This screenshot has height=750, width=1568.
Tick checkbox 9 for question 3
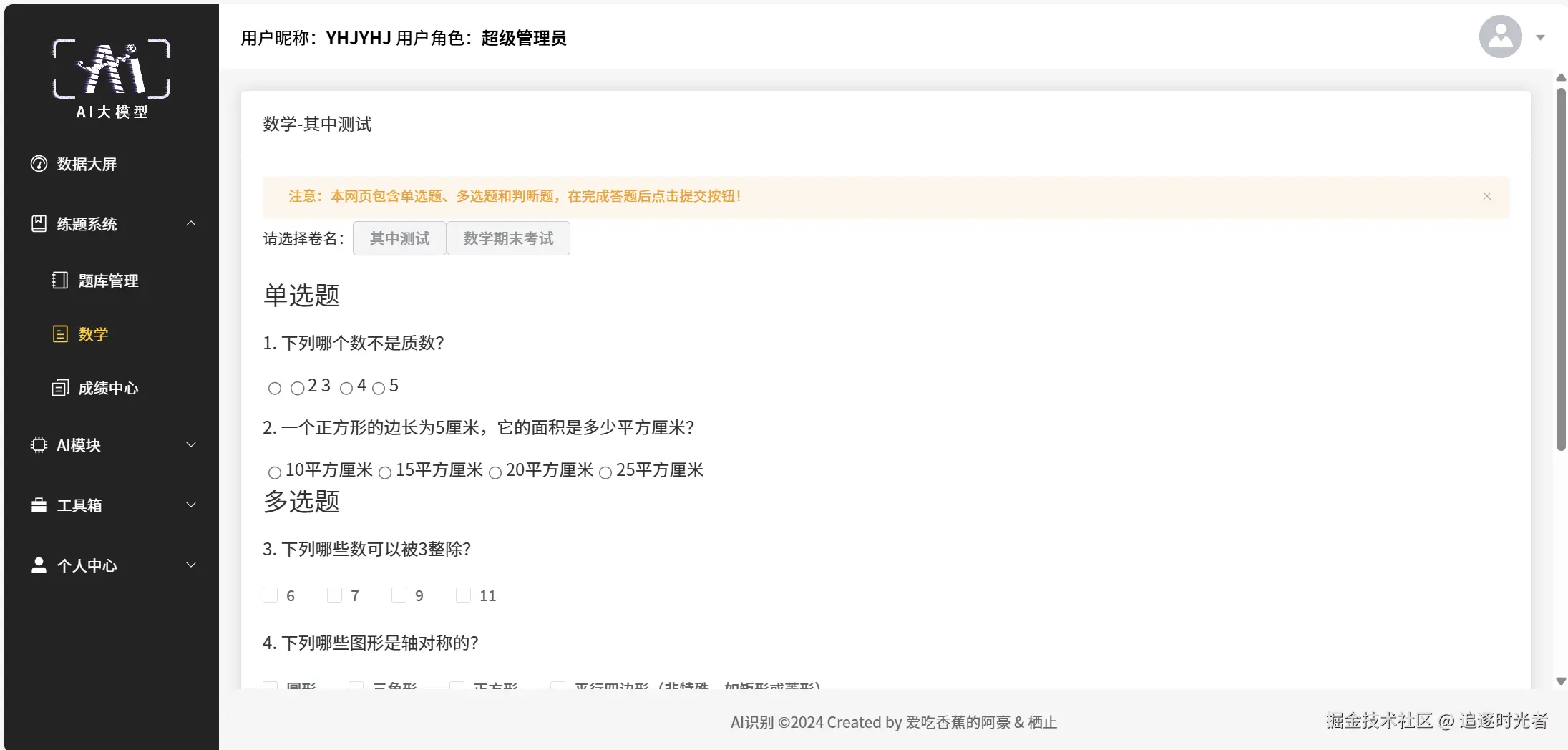click(x=399, y=595)
